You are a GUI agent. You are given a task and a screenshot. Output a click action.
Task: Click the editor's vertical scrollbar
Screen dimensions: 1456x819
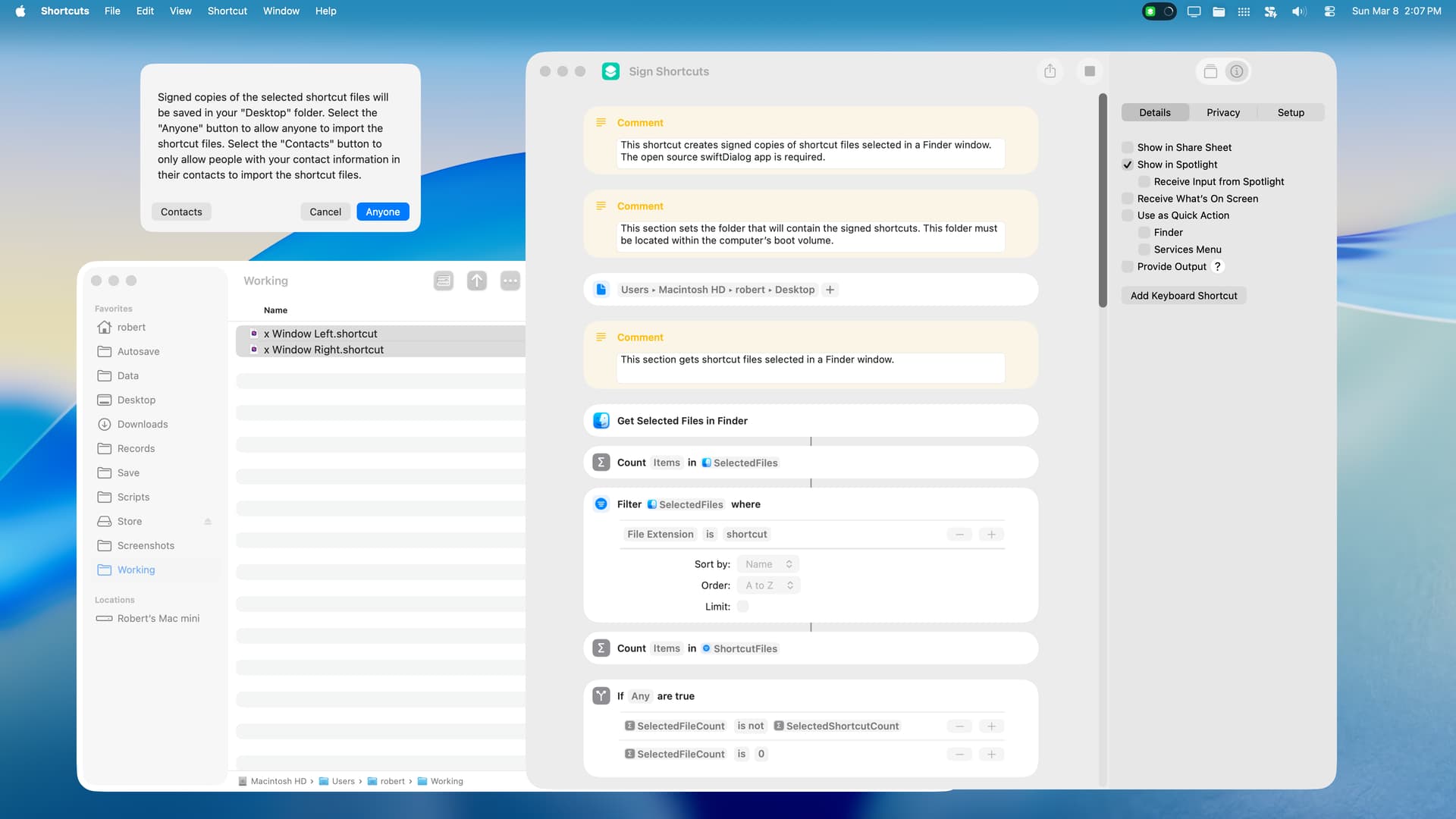(1103, 201)
